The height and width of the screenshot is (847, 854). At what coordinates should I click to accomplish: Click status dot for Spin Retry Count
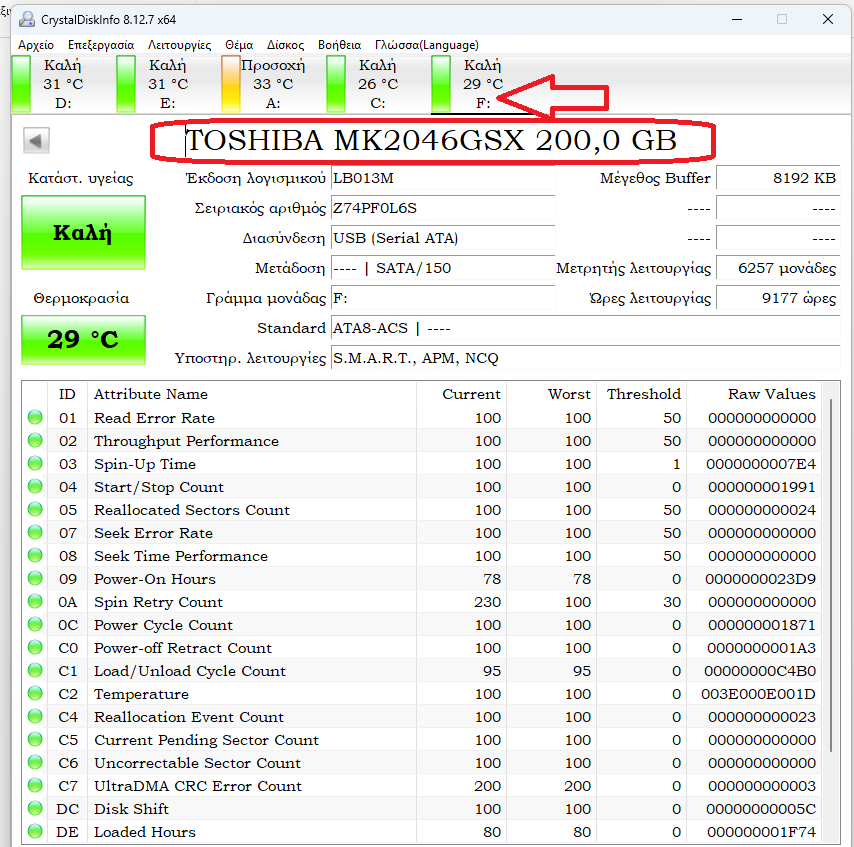[35, 601]
